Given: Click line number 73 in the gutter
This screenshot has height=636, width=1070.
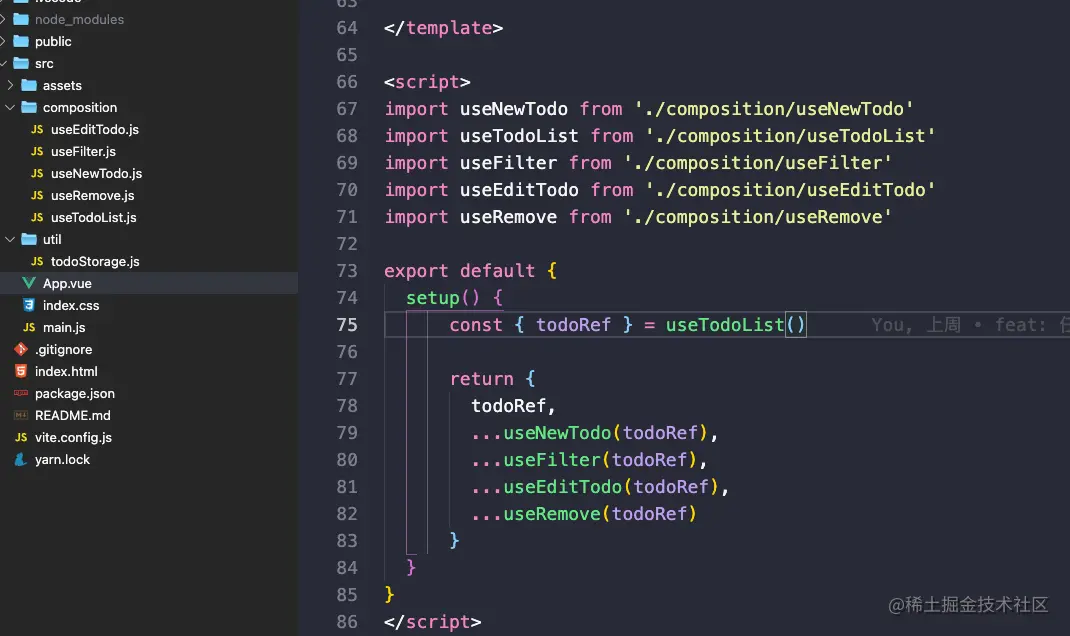Looking at the screenshot, I should click(347, 271).
